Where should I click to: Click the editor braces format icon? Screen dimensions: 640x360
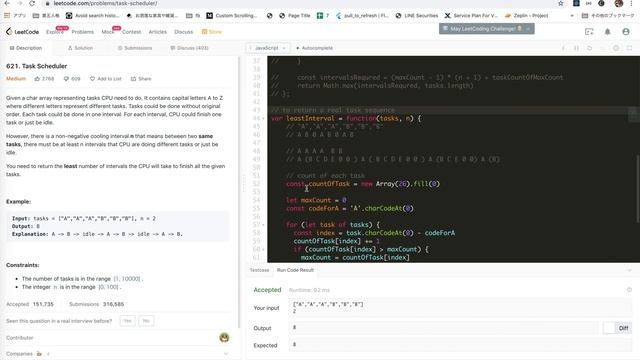[x=576, y=48]
